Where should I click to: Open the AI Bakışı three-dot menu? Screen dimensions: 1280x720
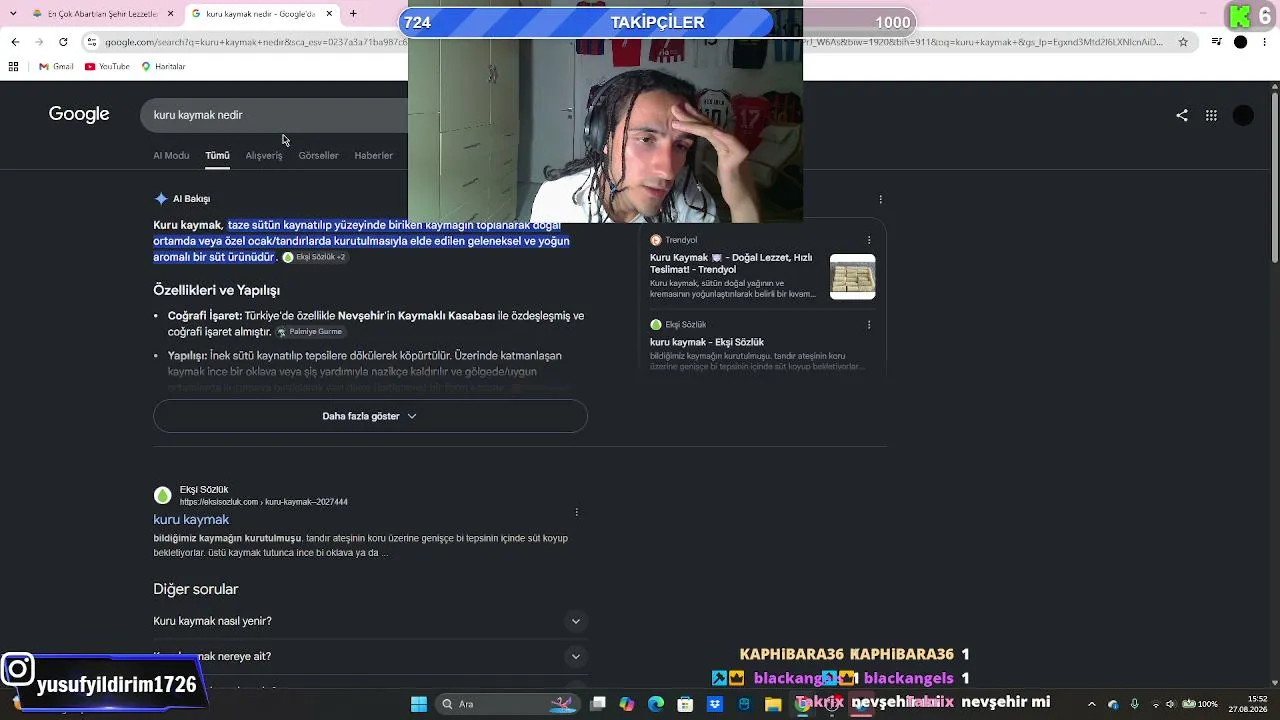[880, 199]
